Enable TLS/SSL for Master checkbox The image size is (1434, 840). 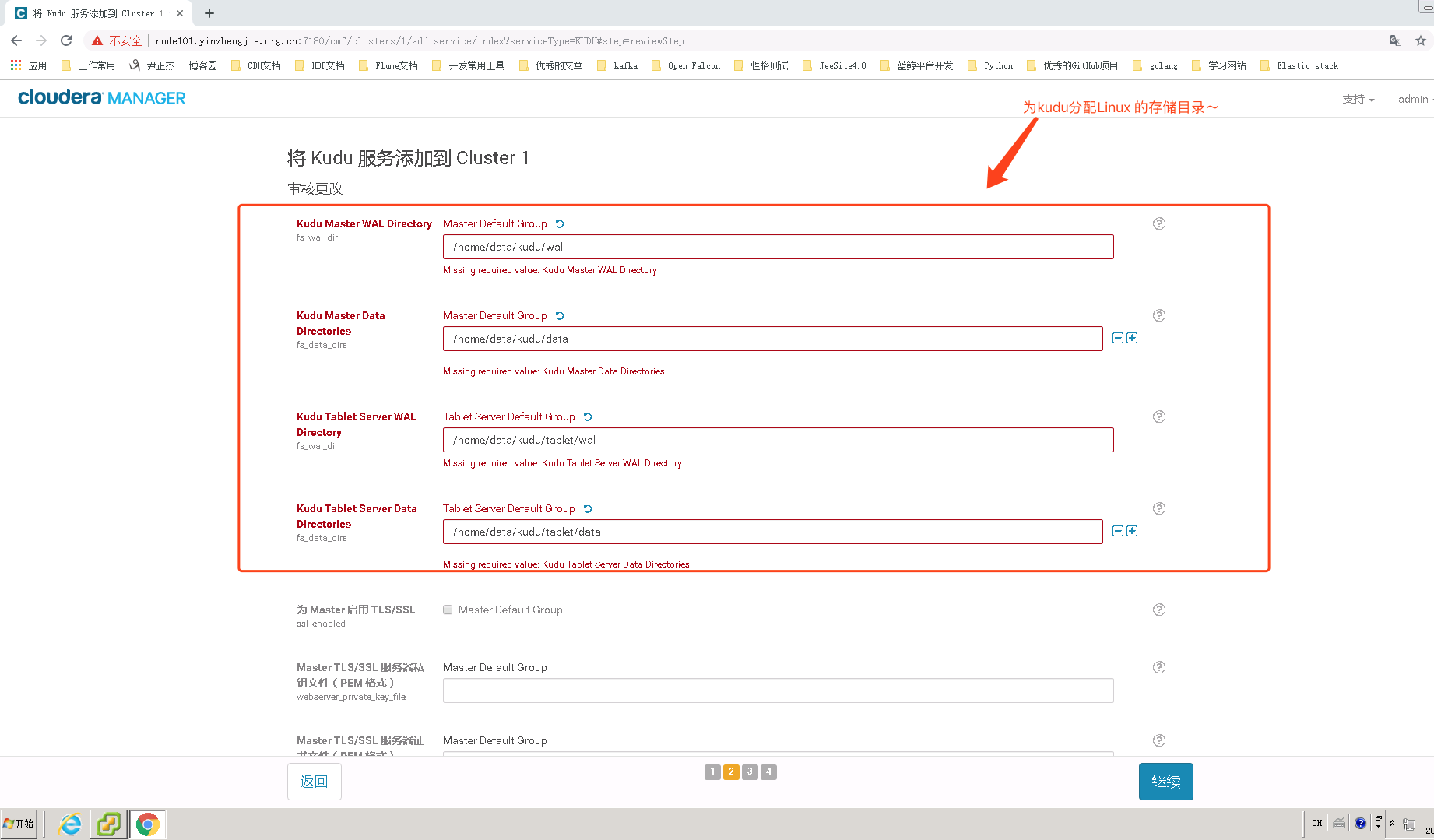(x=448, y=610)
